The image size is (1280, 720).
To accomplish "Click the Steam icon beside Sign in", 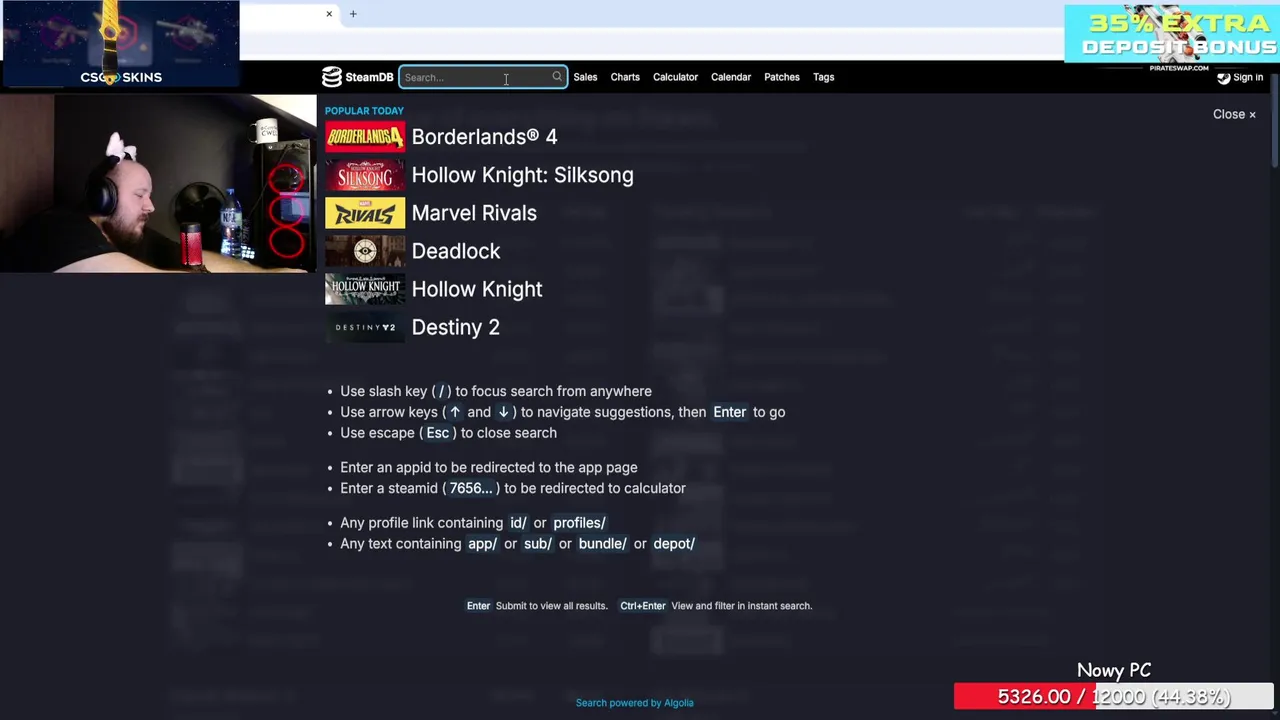I will point(1223,77).
